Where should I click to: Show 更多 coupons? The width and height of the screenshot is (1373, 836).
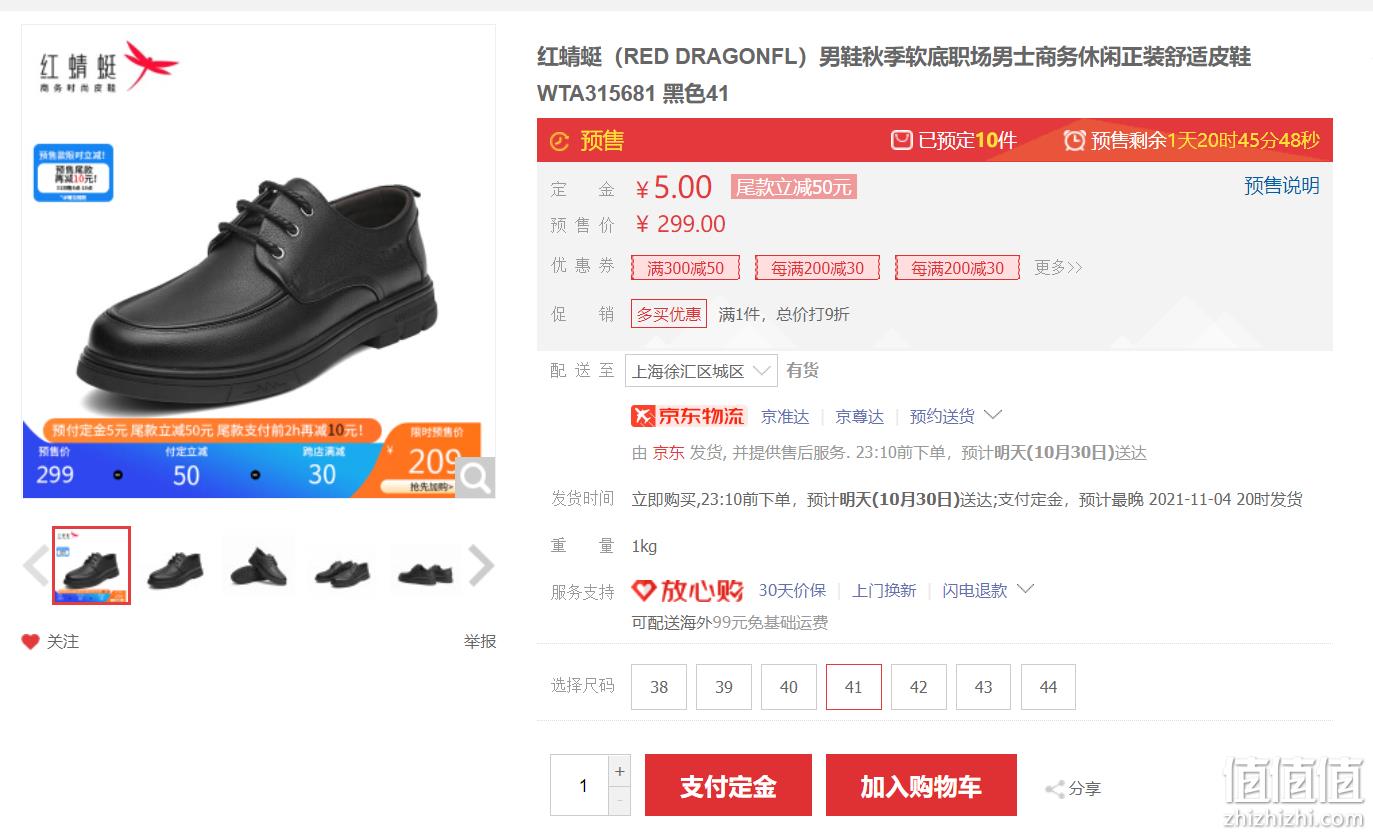pyautogui.click(x=1058, y=267)
